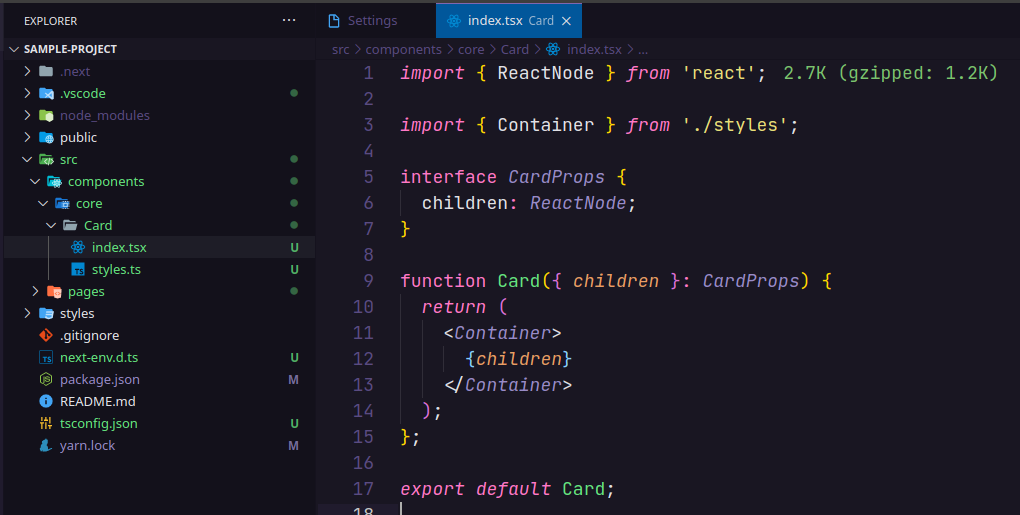The width and height of the screenshot is (1020, 515).
Task: Click the src breadcrumb
Action: tap(340, 49)
